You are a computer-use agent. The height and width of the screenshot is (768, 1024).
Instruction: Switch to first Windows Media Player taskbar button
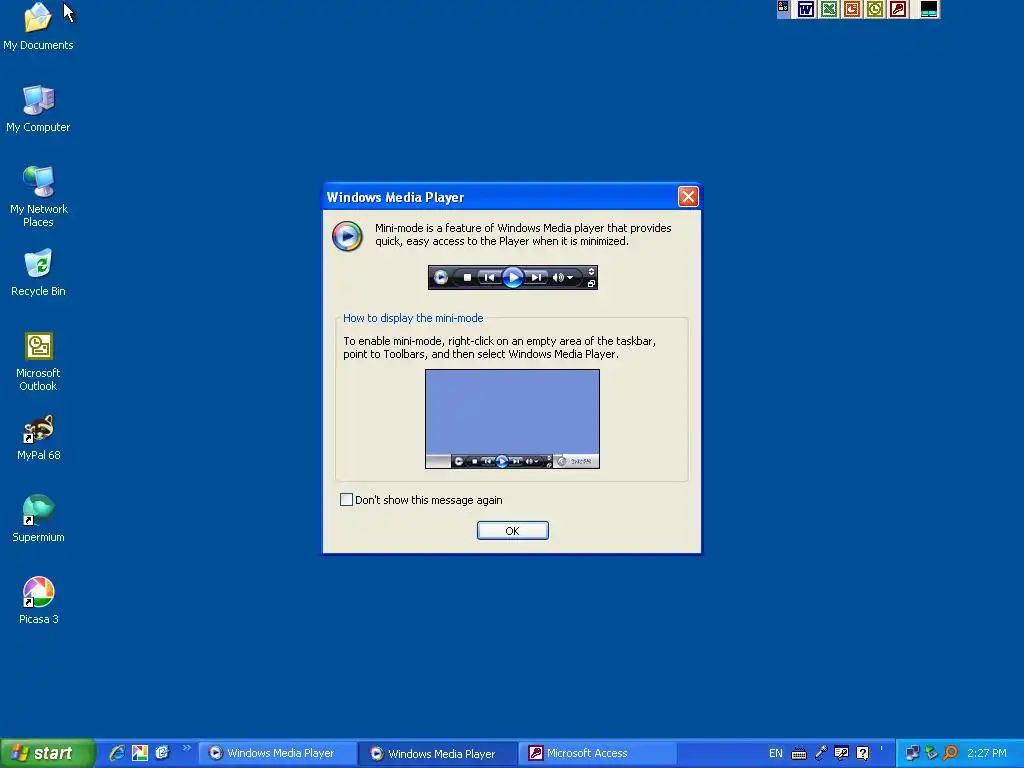coord(277,753)
